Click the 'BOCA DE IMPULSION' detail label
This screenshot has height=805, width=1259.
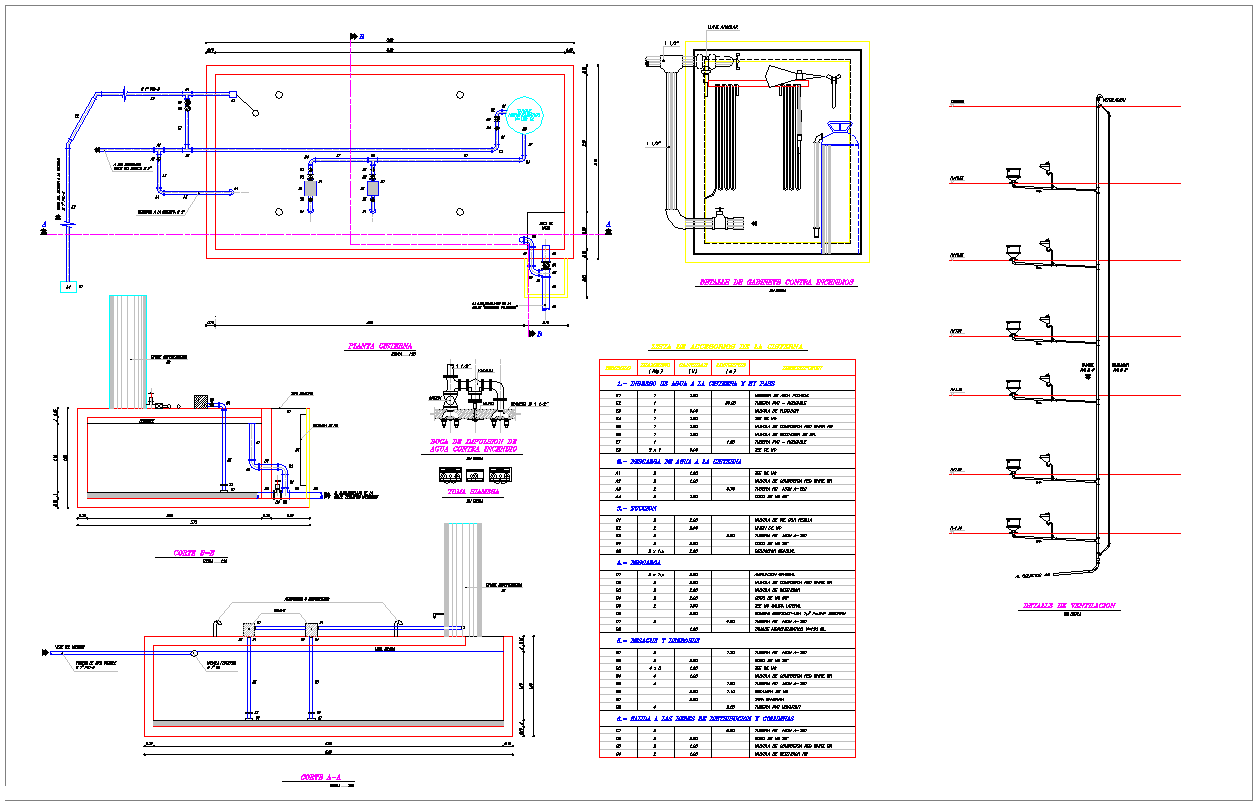pyautogui.click(x=469, y=445)
